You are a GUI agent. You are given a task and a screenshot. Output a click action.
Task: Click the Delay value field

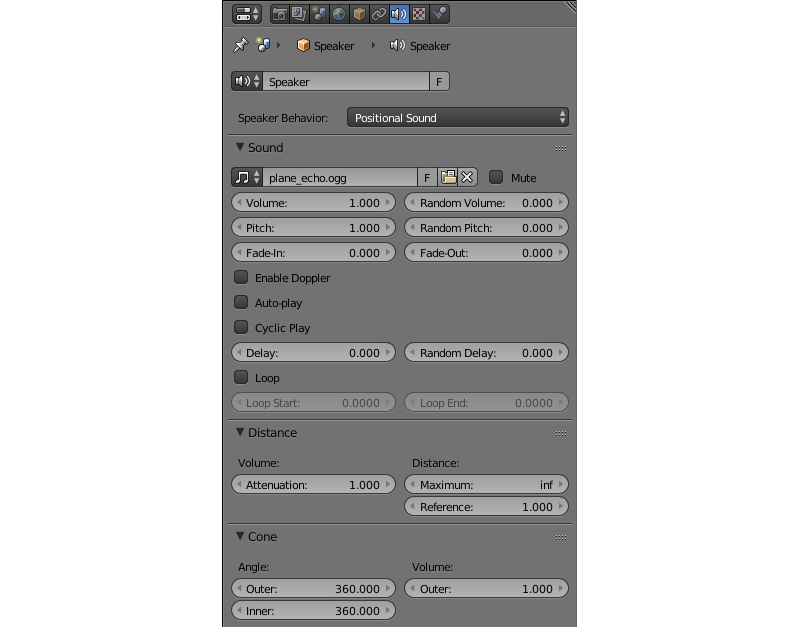313,353
